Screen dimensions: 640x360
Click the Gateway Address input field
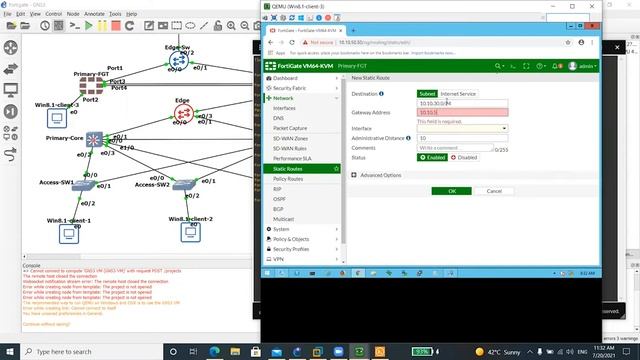coord(462,112)
